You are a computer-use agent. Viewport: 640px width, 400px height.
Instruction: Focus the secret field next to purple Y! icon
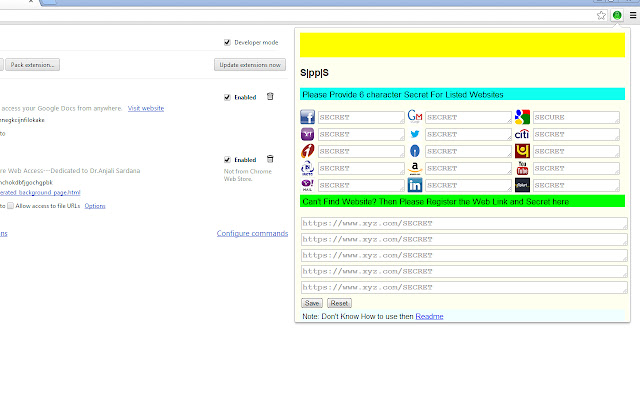361,134
